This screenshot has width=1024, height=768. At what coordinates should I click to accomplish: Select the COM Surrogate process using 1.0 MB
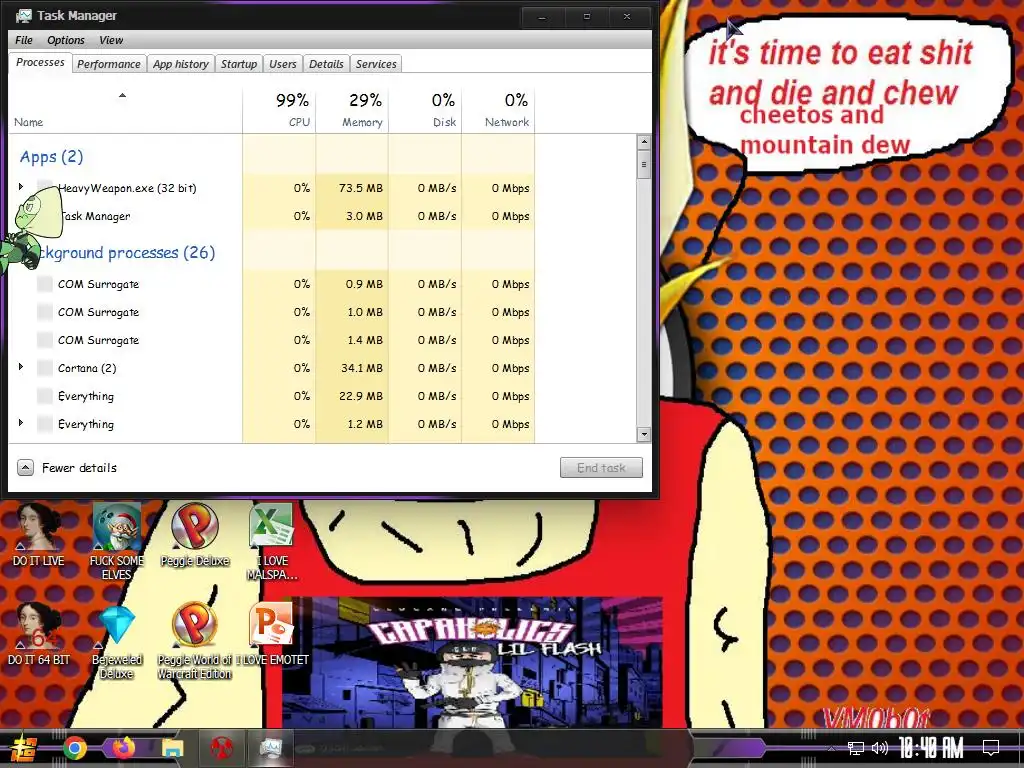click(x=272, y=312)
